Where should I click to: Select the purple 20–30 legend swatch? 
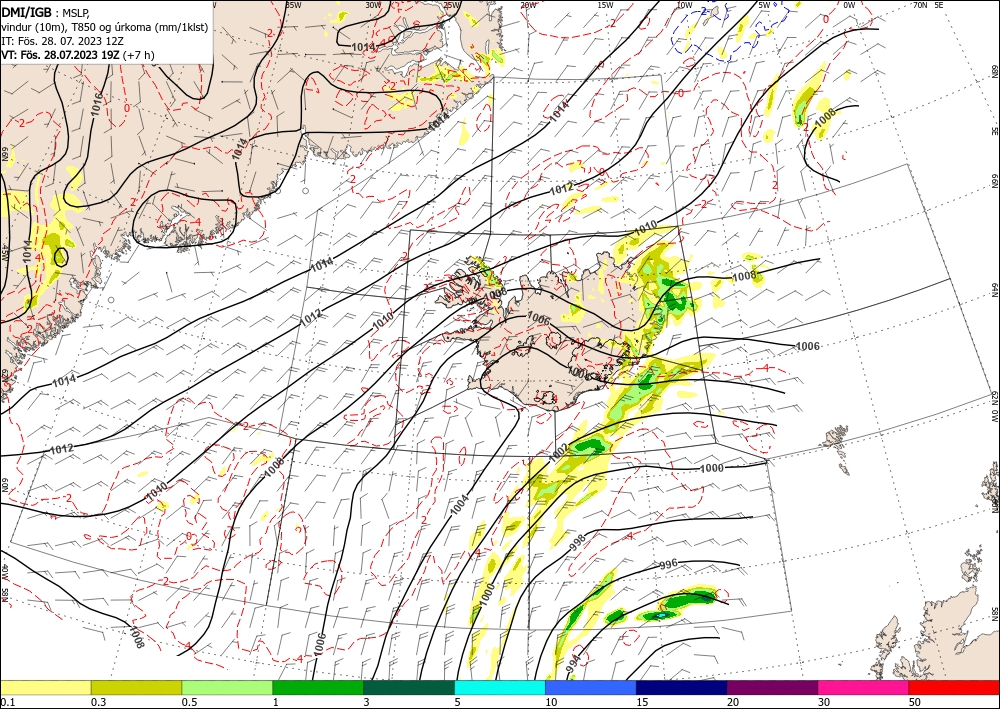[x=772, y=687]
